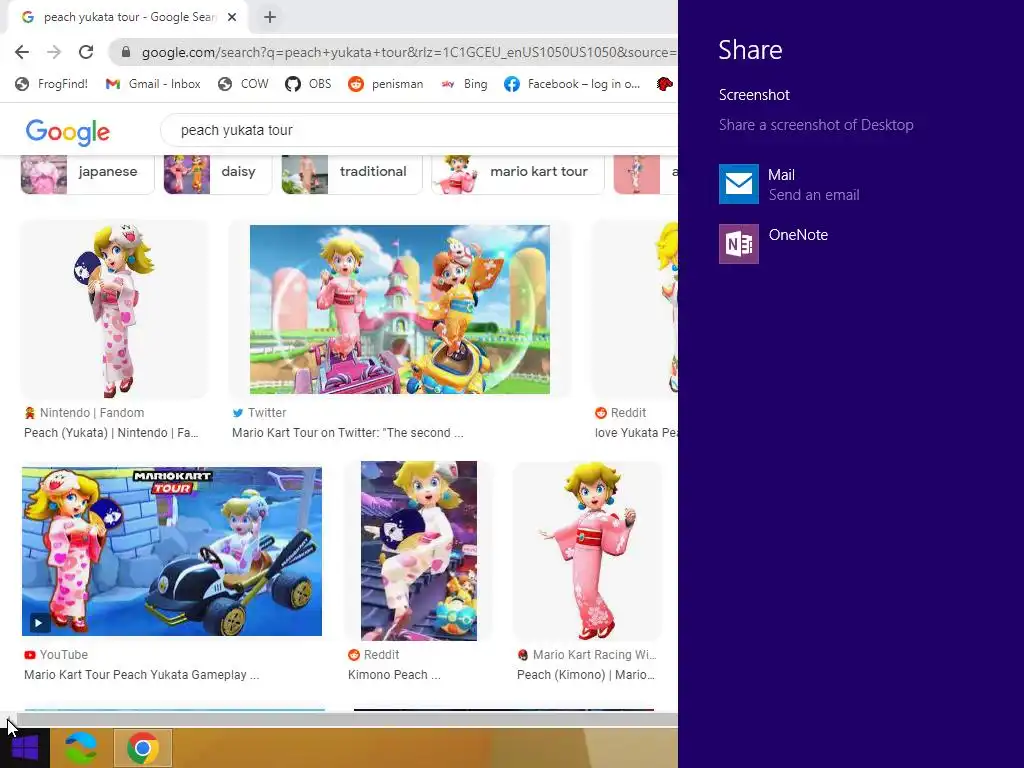
Task: Click the 'Kimono Peach ...' caption
Action: [x=394, y=675]
